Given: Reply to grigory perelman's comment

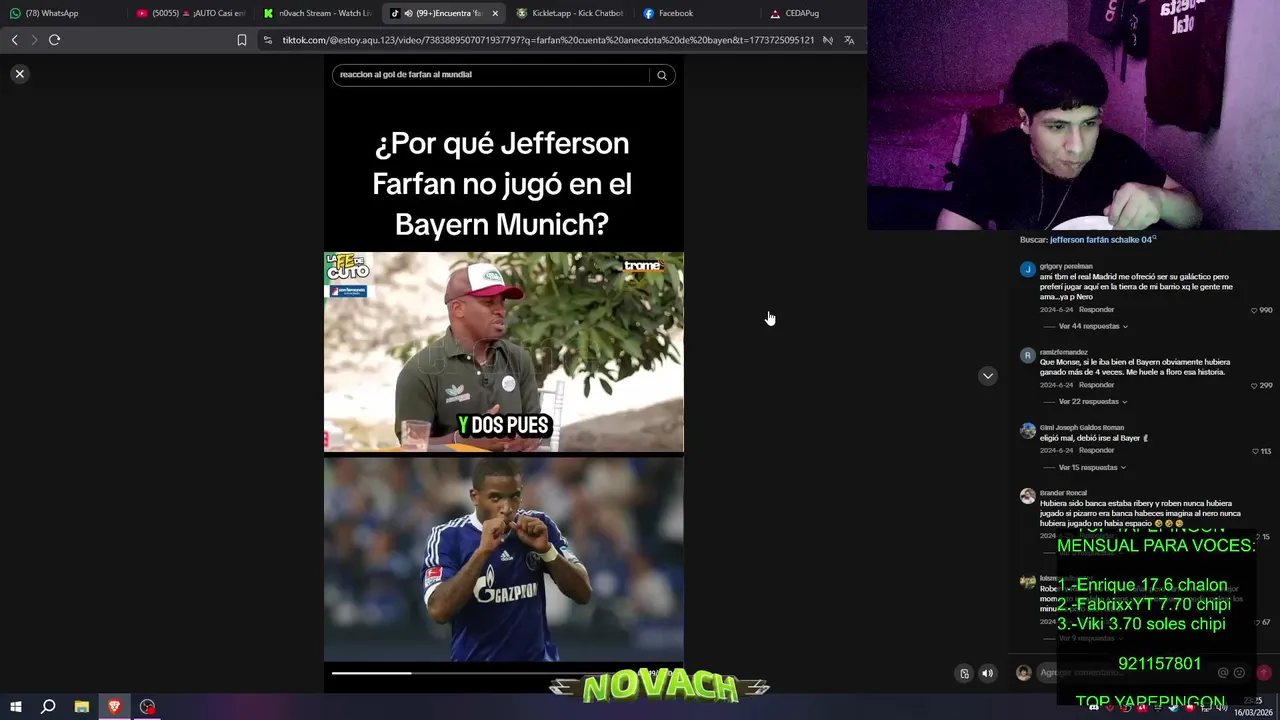Looking at the screenshot, I should point(1096,310).
